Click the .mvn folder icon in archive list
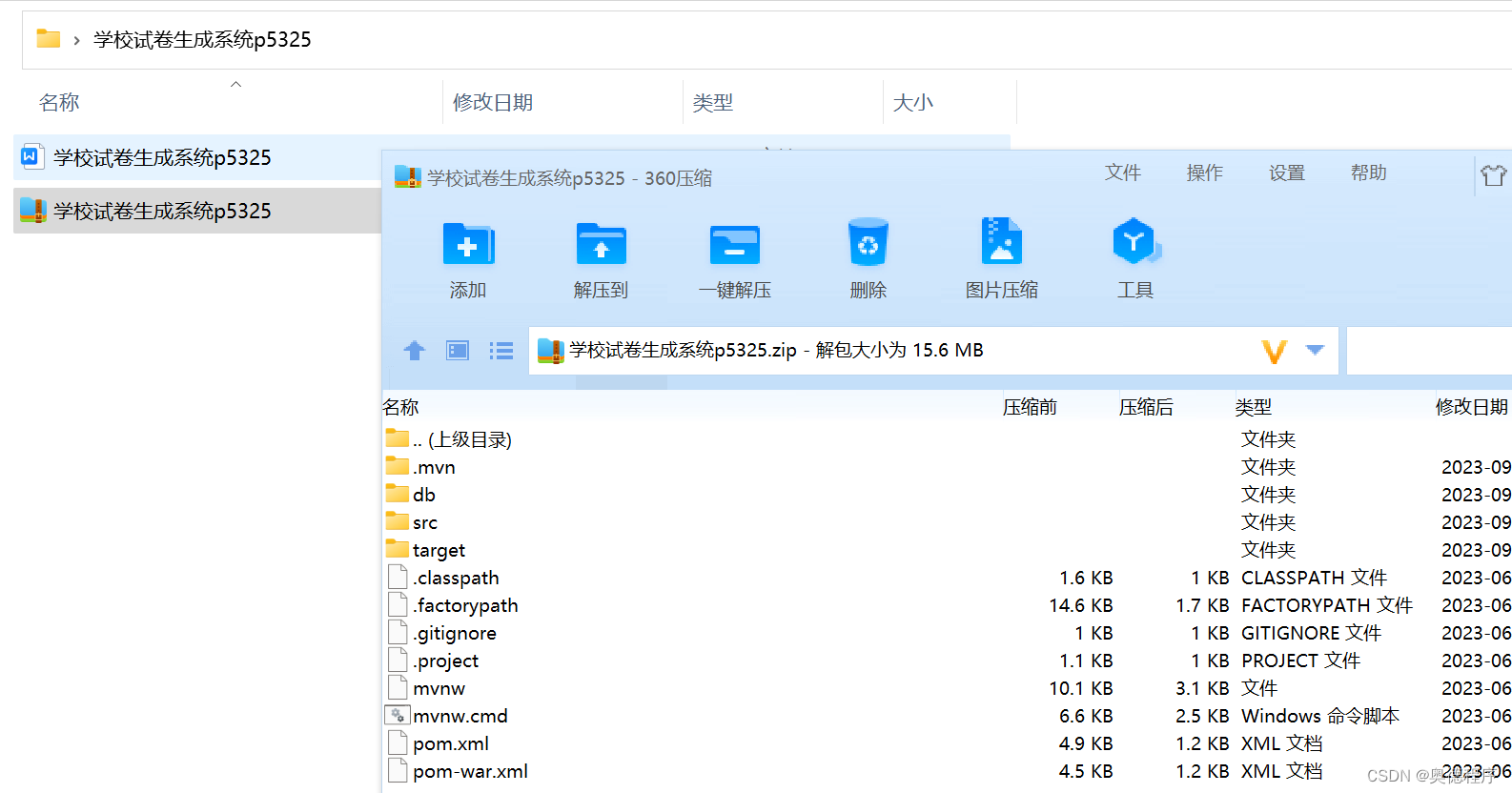The height and width of the screenshot is (793, 1512). coord(398,466)
